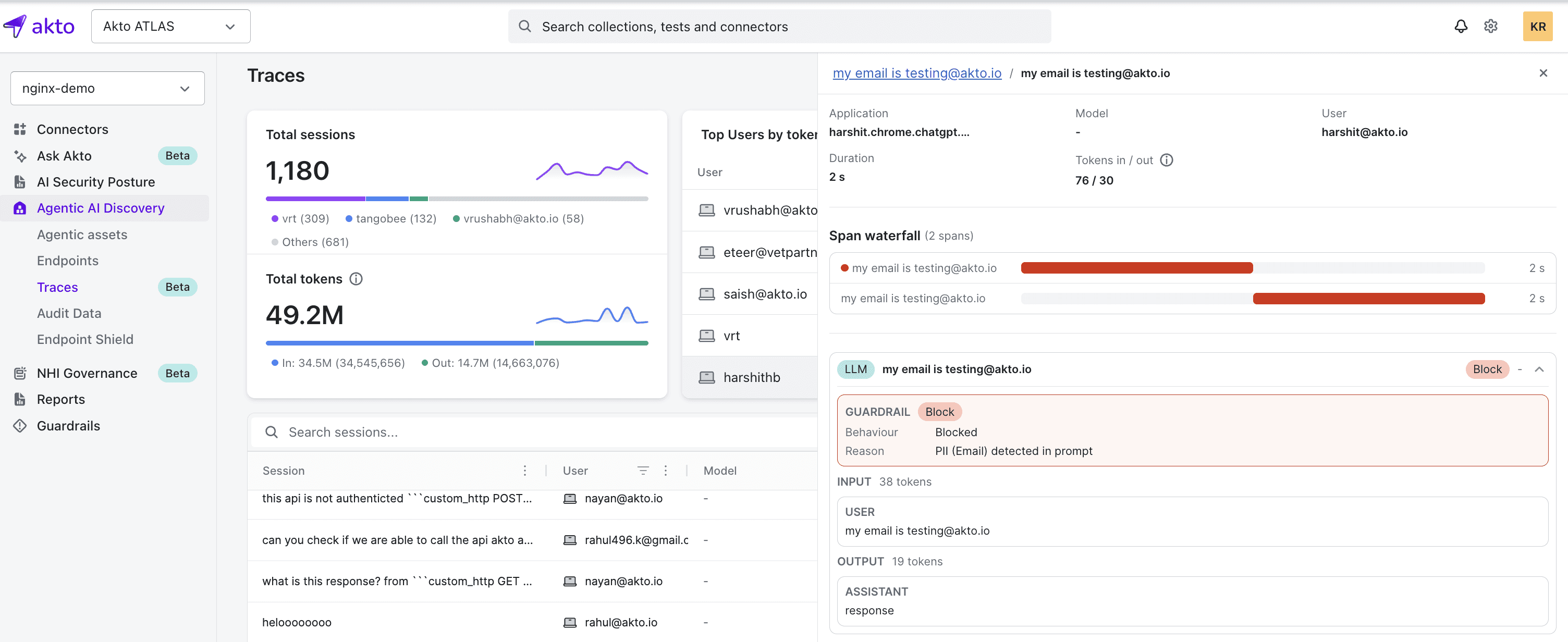Open Session column options menu
This screenshot has height=642, width=1568.
[525, 471]
